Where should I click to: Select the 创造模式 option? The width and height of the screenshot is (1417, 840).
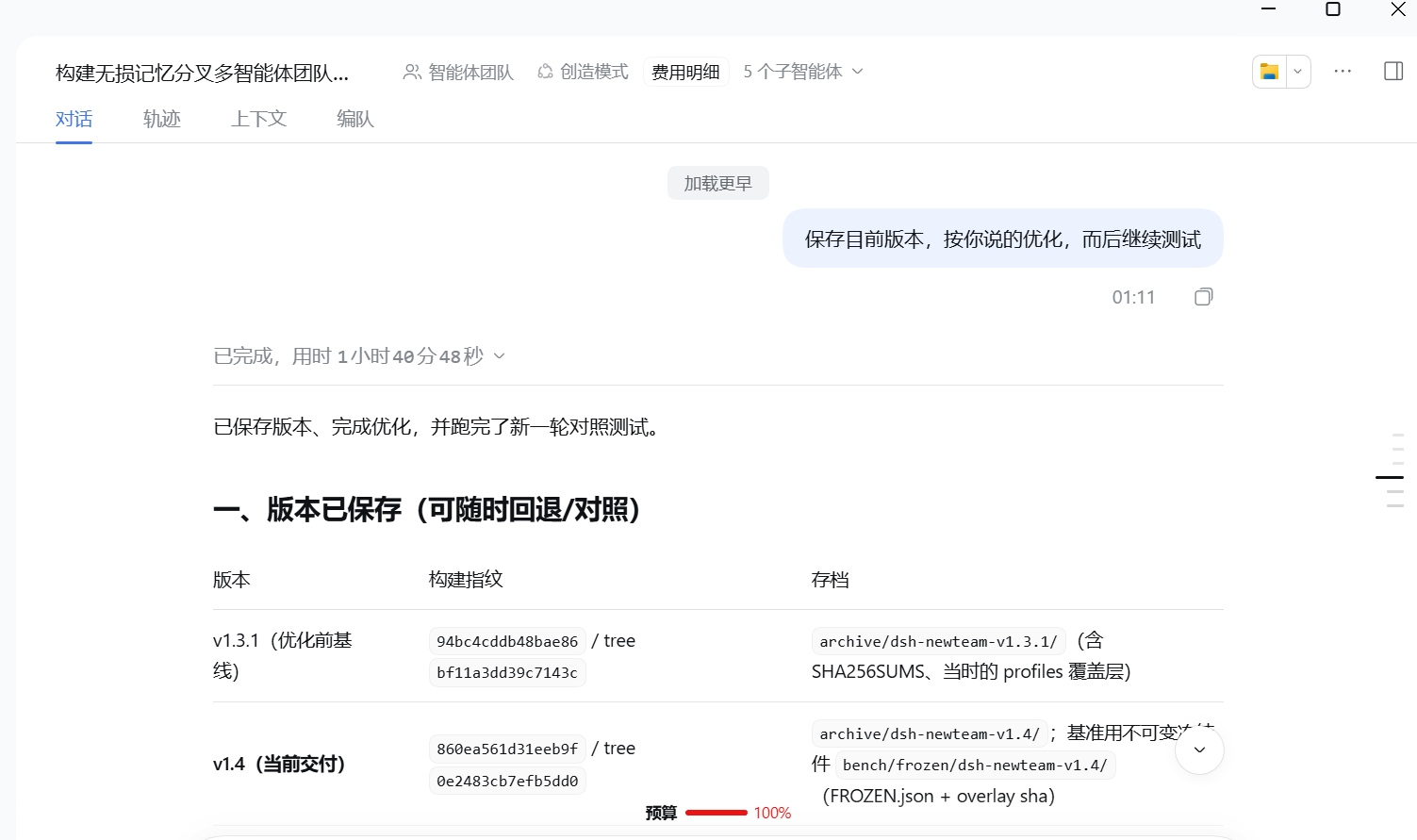(x=583, y=72)
